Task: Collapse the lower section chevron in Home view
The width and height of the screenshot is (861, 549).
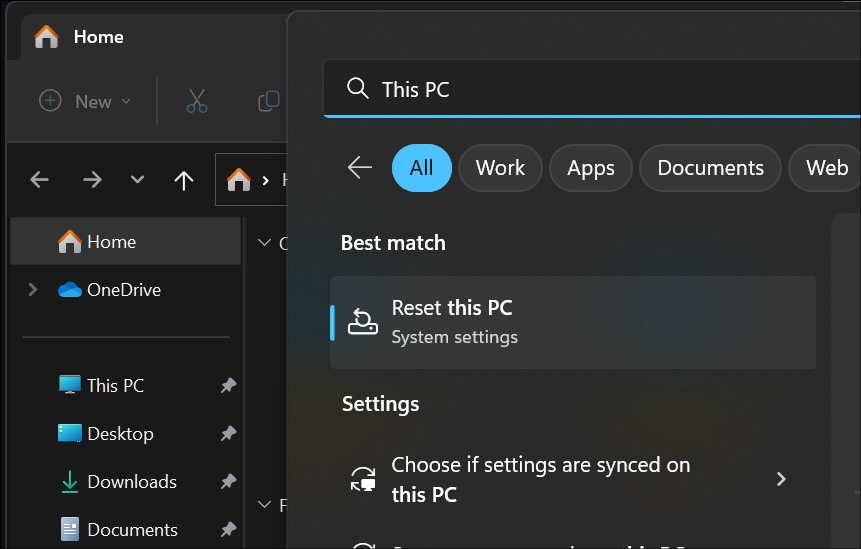Action: [x=265, y=504]
